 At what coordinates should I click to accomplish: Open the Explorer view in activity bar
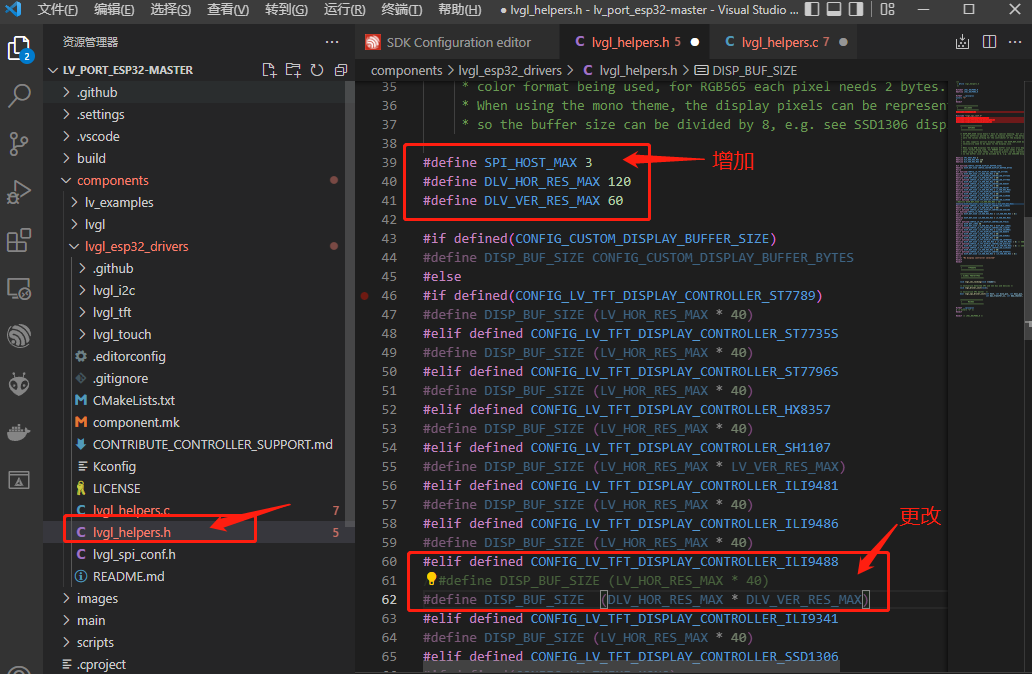[19, 49]
